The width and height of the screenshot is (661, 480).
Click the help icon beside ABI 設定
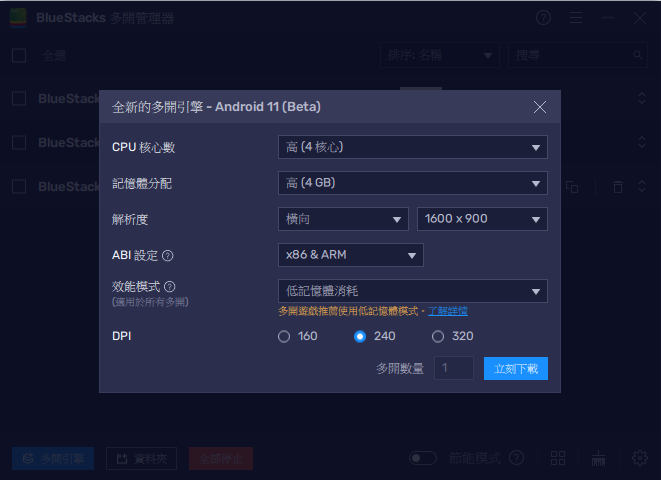pos(168,255)
